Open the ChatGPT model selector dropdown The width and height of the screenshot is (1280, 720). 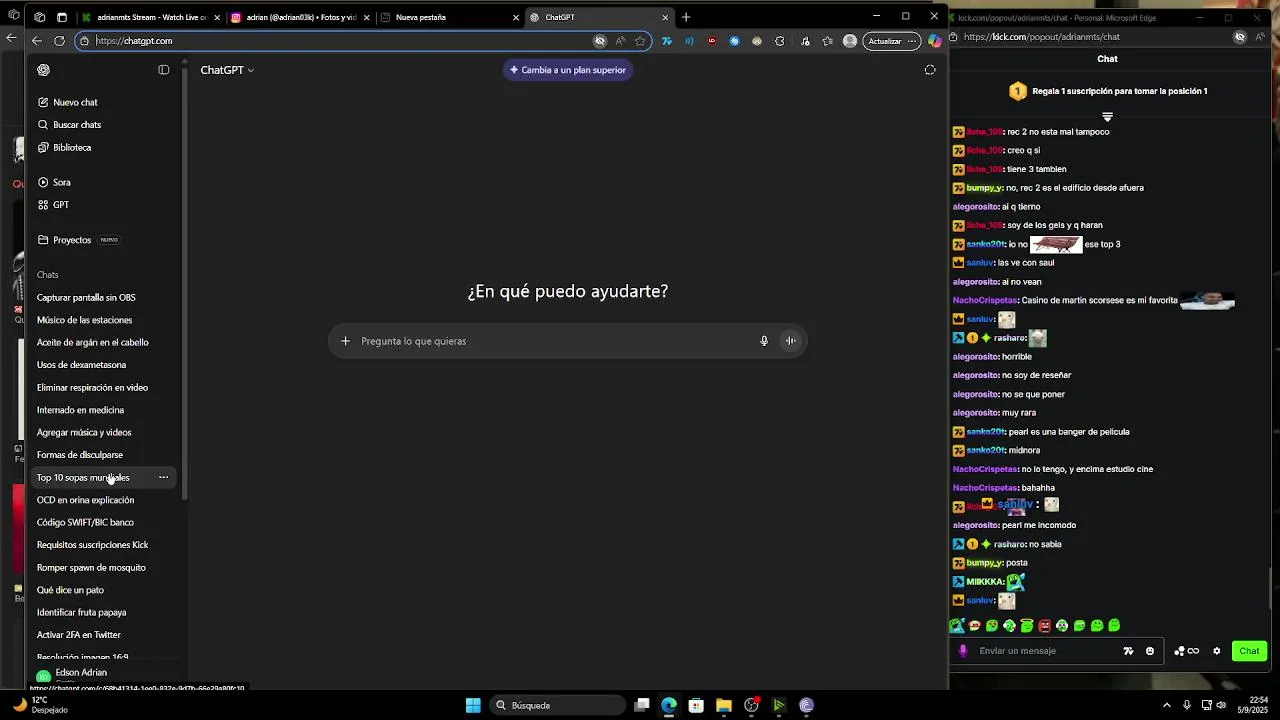click(x=227, y=70)
